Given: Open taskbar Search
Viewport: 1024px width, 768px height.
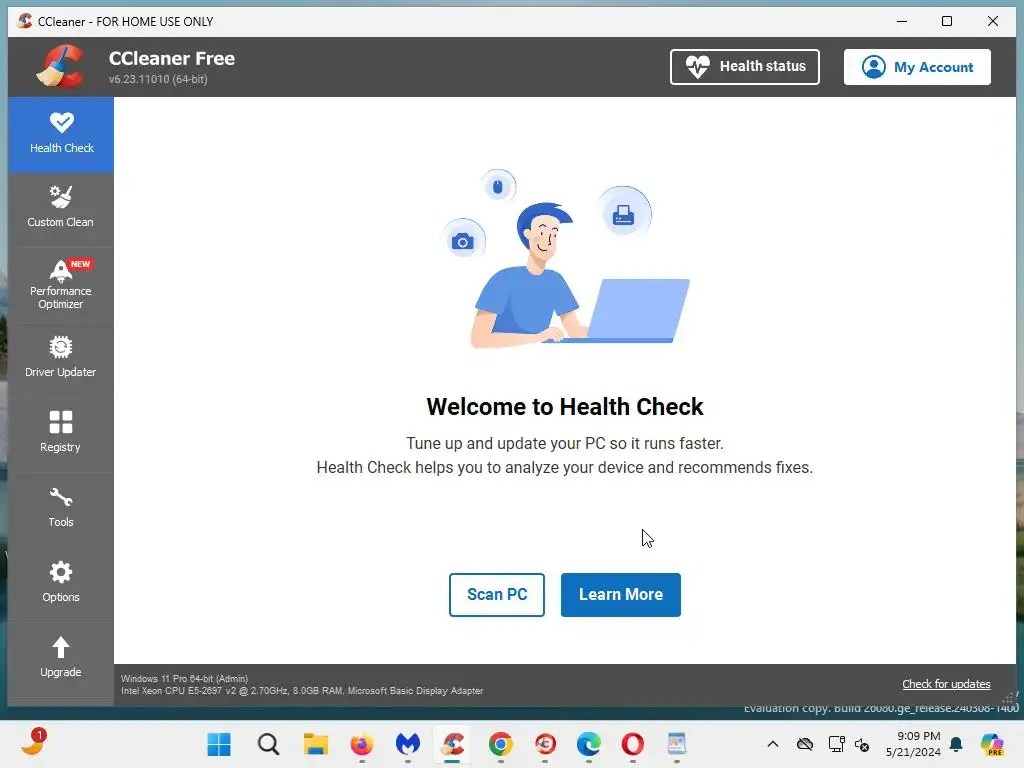Looking at the screenshot, I should click(268, 744).
